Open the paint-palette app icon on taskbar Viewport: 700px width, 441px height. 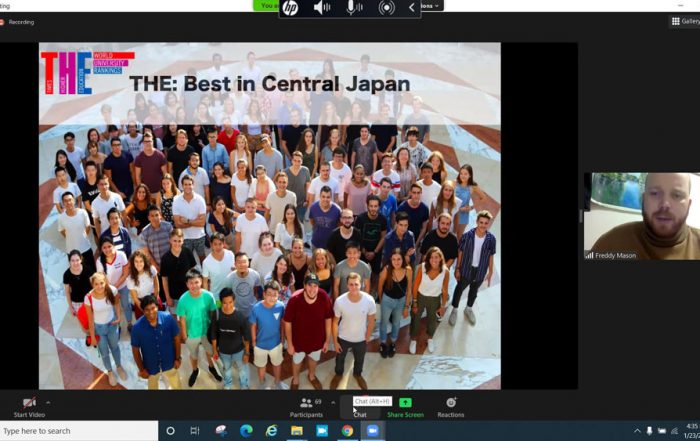click(x=221, y=431)
